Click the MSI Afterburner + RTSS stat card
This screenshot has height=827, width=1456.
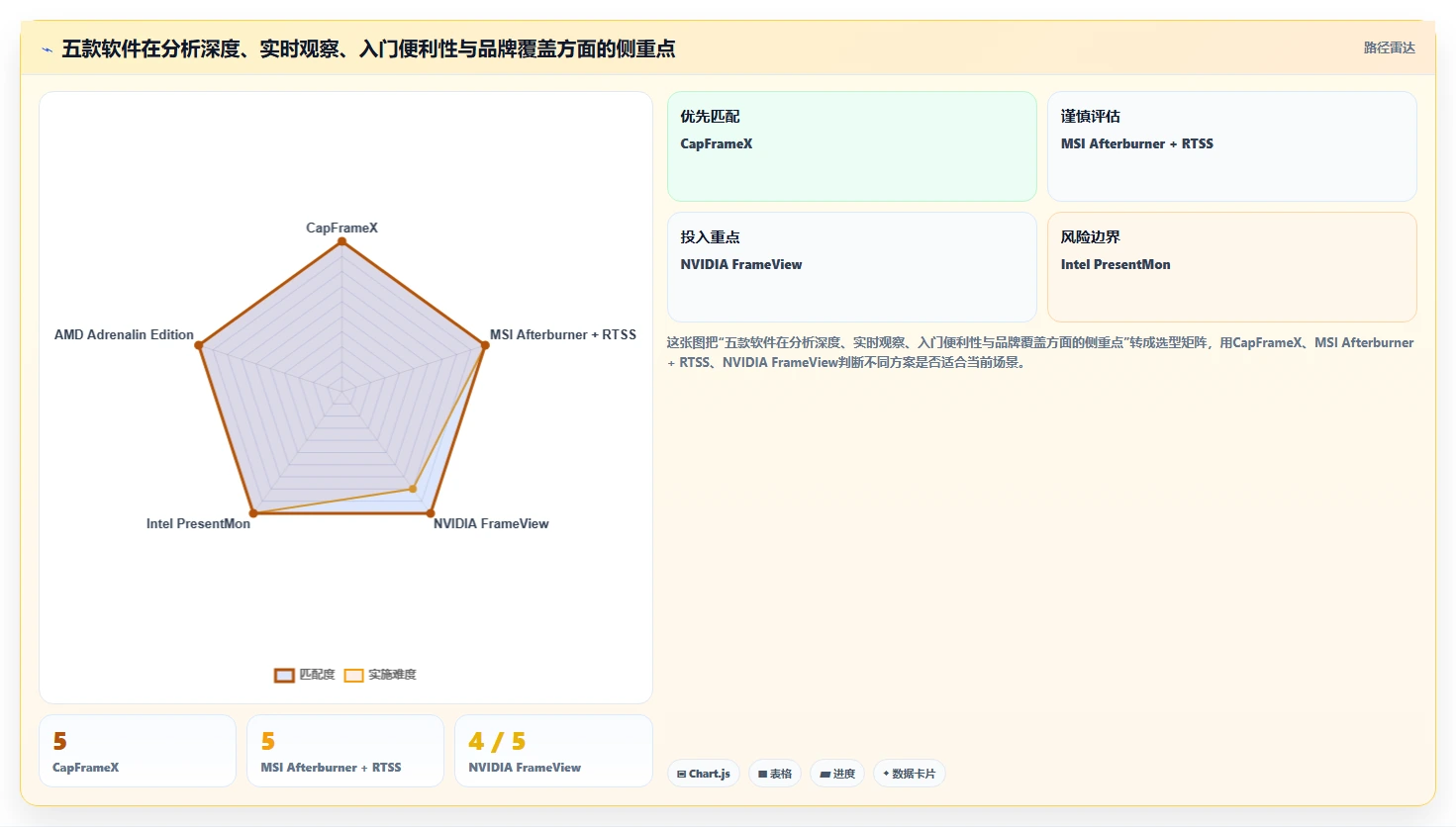345,751
